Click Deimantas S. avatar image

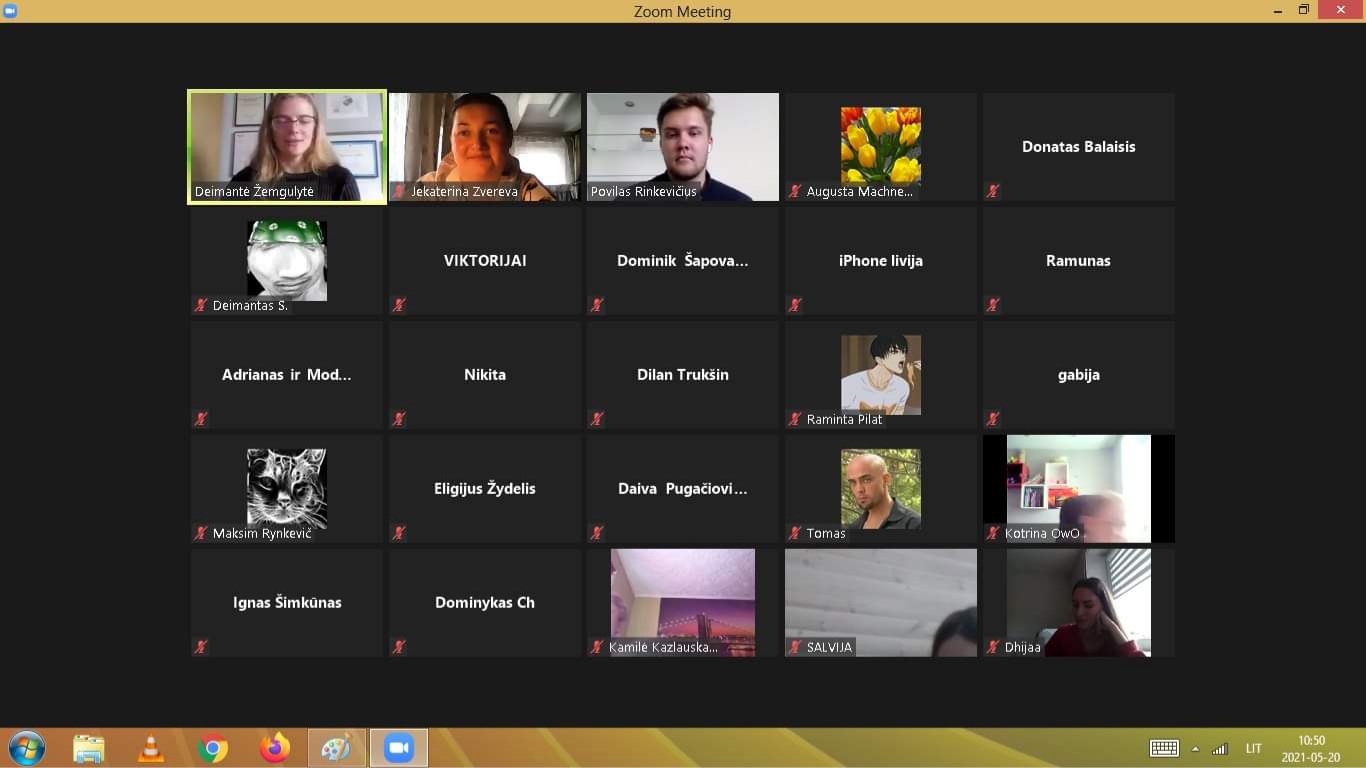[287, 260]
